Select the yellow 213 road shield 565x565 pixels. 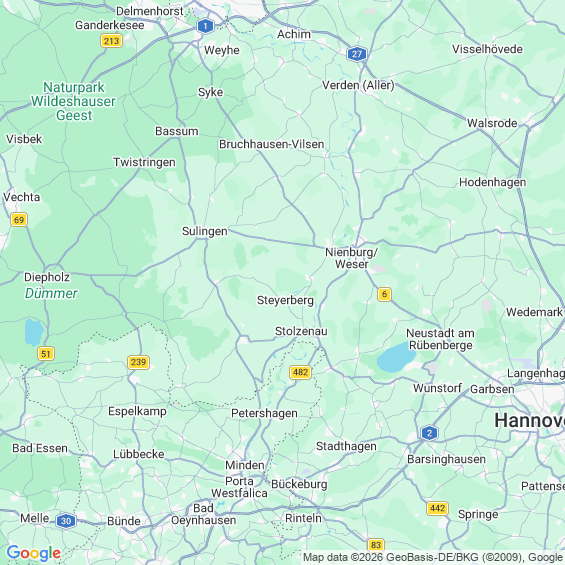111,41
